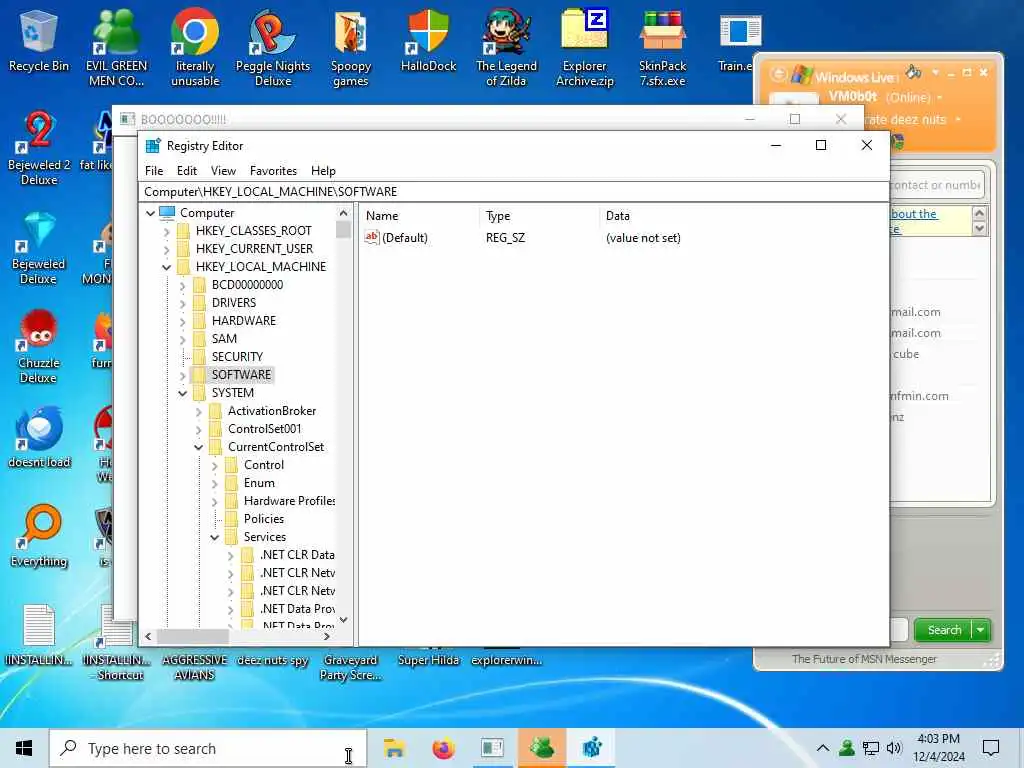This screenshot has height=768, width=1024.
Task: Open the notification center icon
Action: pos(991,748)
